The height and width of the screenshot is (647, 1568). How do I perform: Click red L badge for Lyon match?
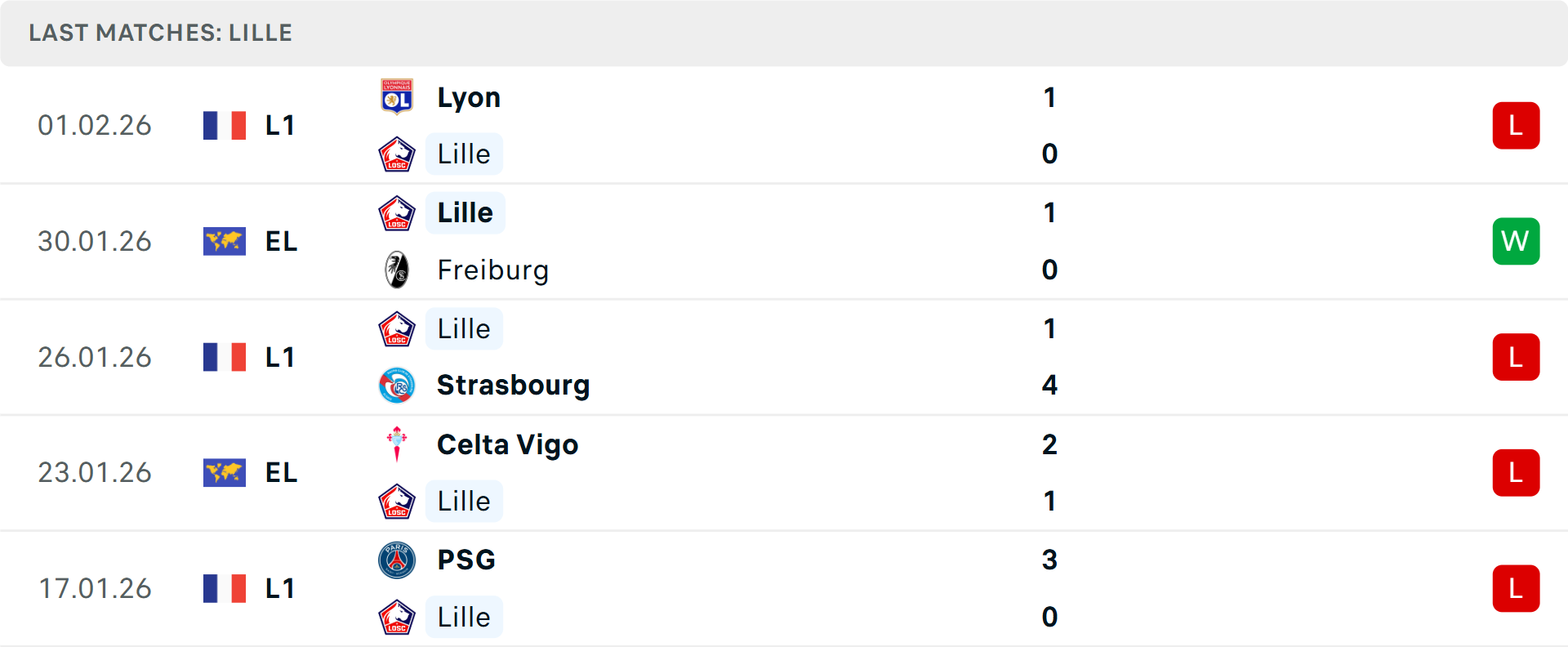(x=1516, y=126)
